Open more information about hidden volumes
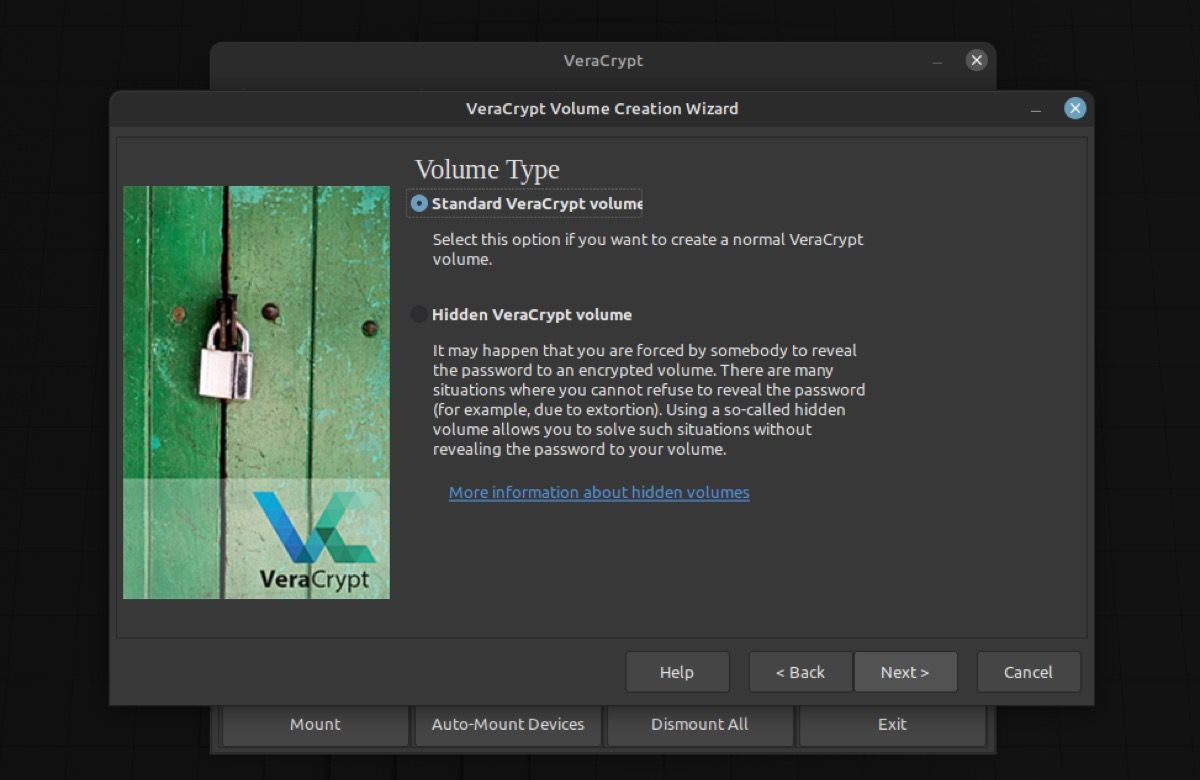This screenshot has height=780, width=1200. point(598,492)
